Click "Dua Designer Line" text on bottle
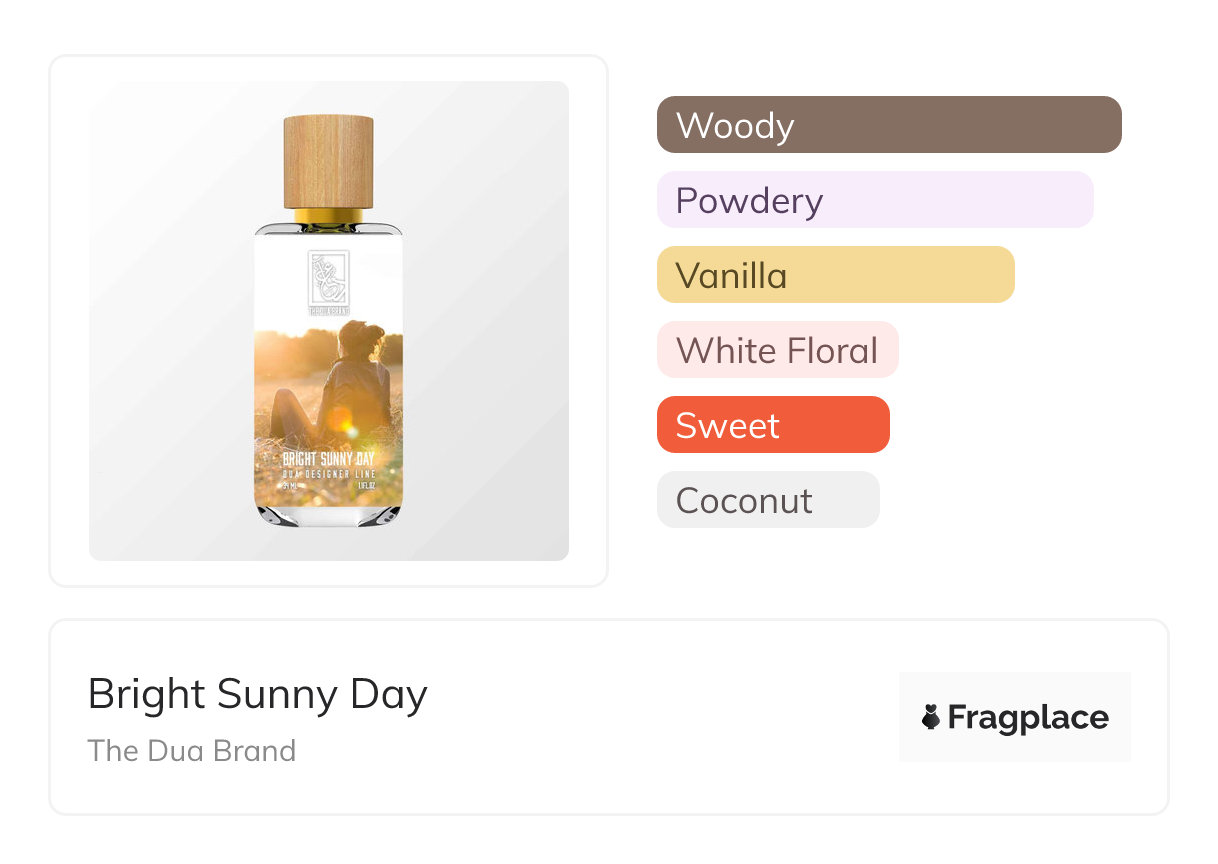This screenshot has height=864, width=1218. (x=328, y=473)
